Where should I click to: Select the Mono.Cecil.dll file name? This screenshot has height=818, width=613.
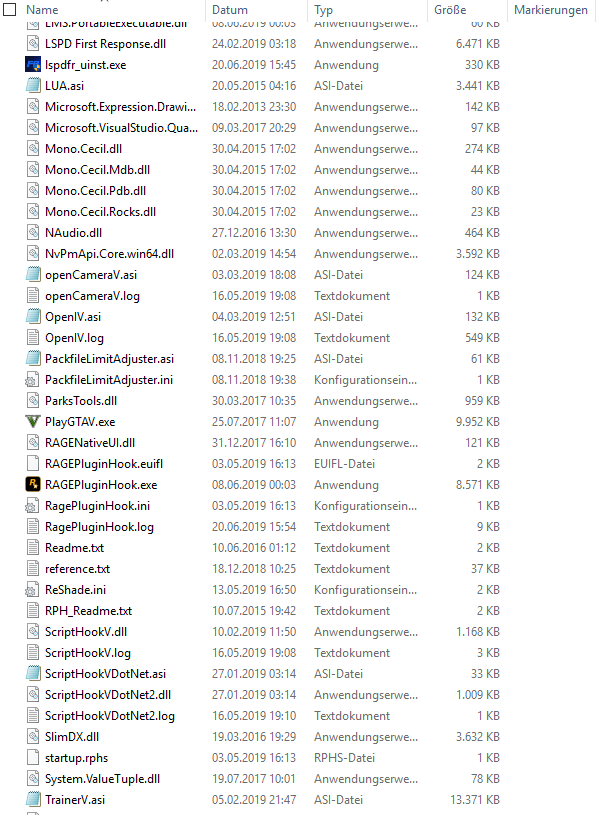[x=83, y=149]
